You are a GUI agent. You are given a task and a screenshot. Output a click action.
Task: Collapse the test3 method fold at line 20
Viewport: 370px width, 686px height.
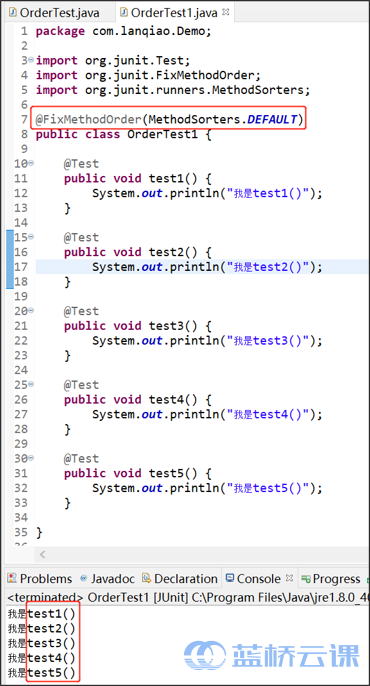pos(31,311)
